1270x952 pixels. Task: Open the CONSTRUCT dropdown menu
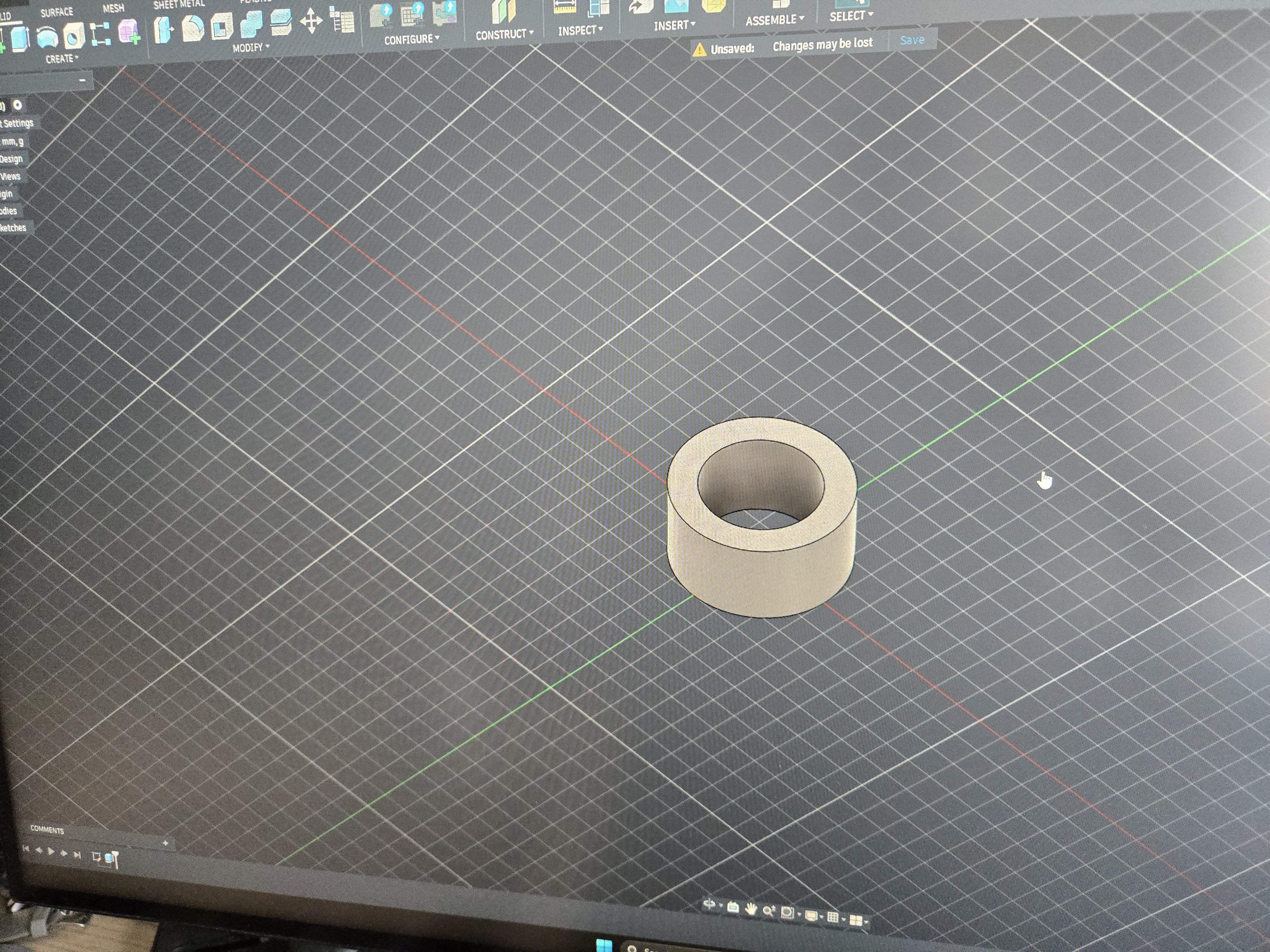tap(504, 34)
